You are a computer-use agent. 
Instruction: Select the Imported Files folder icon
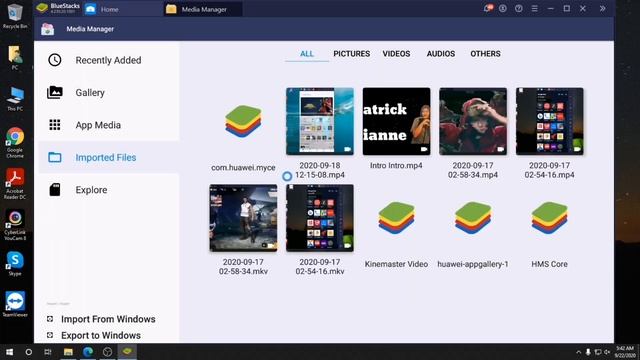55,157
